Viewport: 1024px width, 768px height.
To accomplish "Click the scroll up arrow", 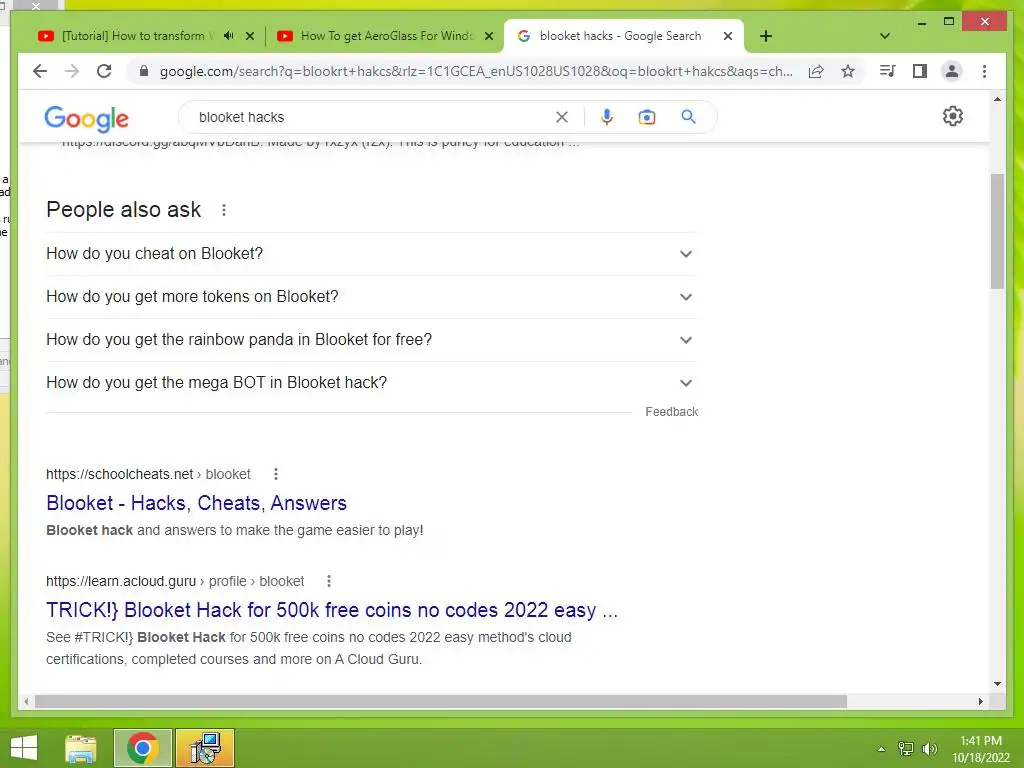I will (x=997, y=99).
